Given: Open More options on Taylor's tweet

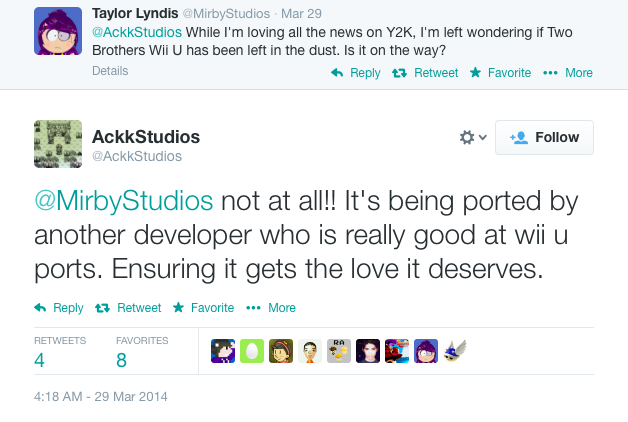Looking at the screenshot, I should (x=568, y=73).
